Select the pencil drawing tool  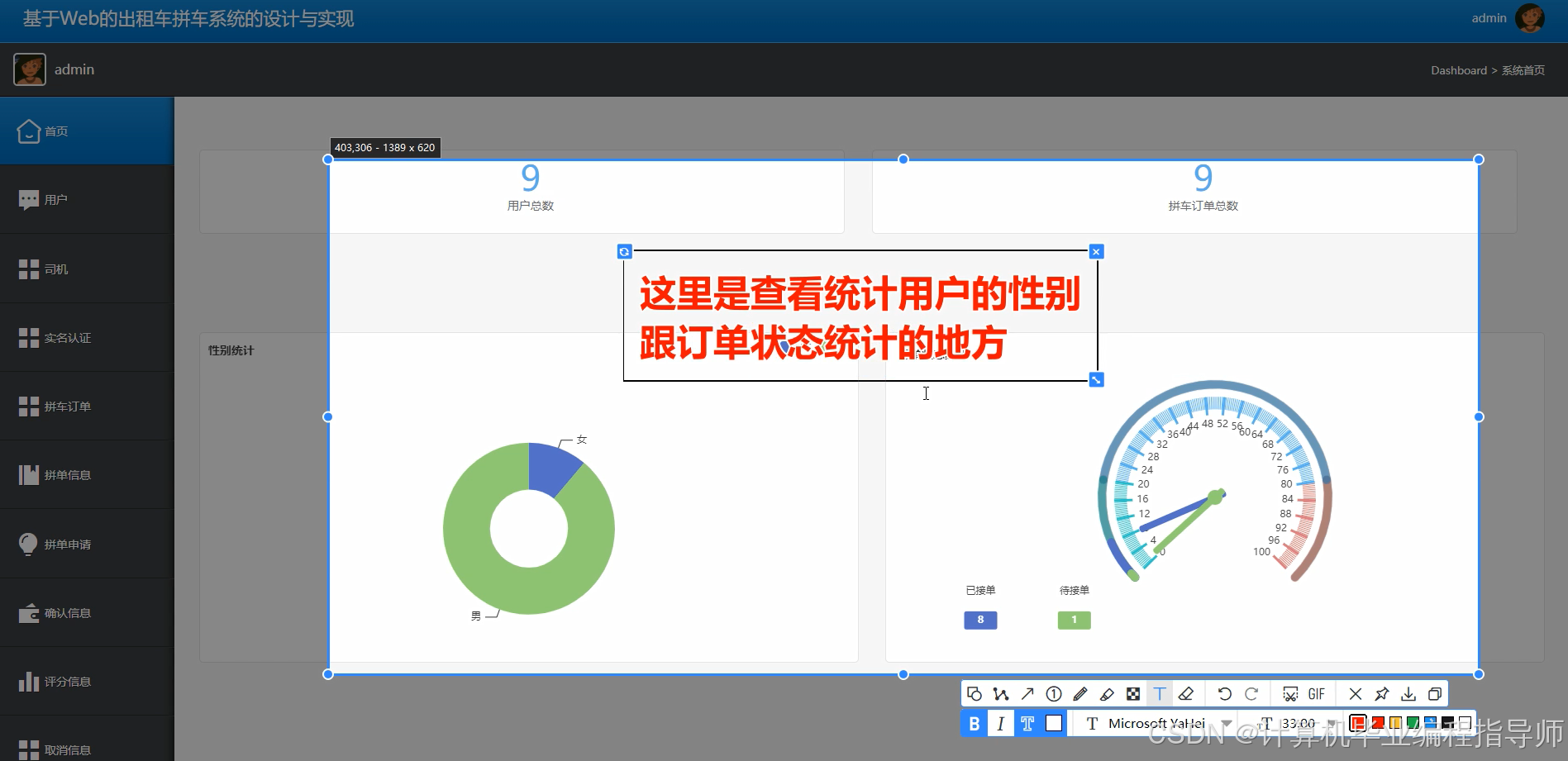(1079, 694)
